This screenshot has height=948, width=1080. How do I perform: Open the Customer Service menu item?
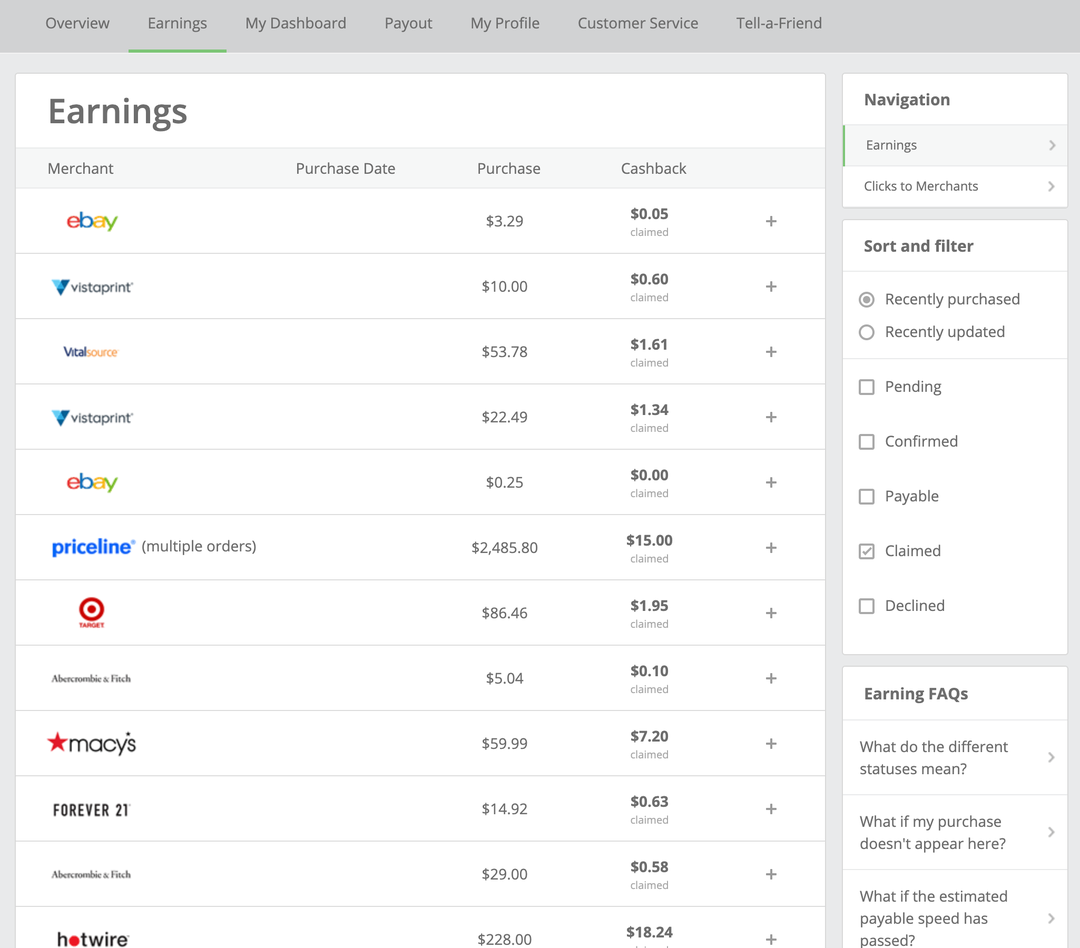pos(638,23)
